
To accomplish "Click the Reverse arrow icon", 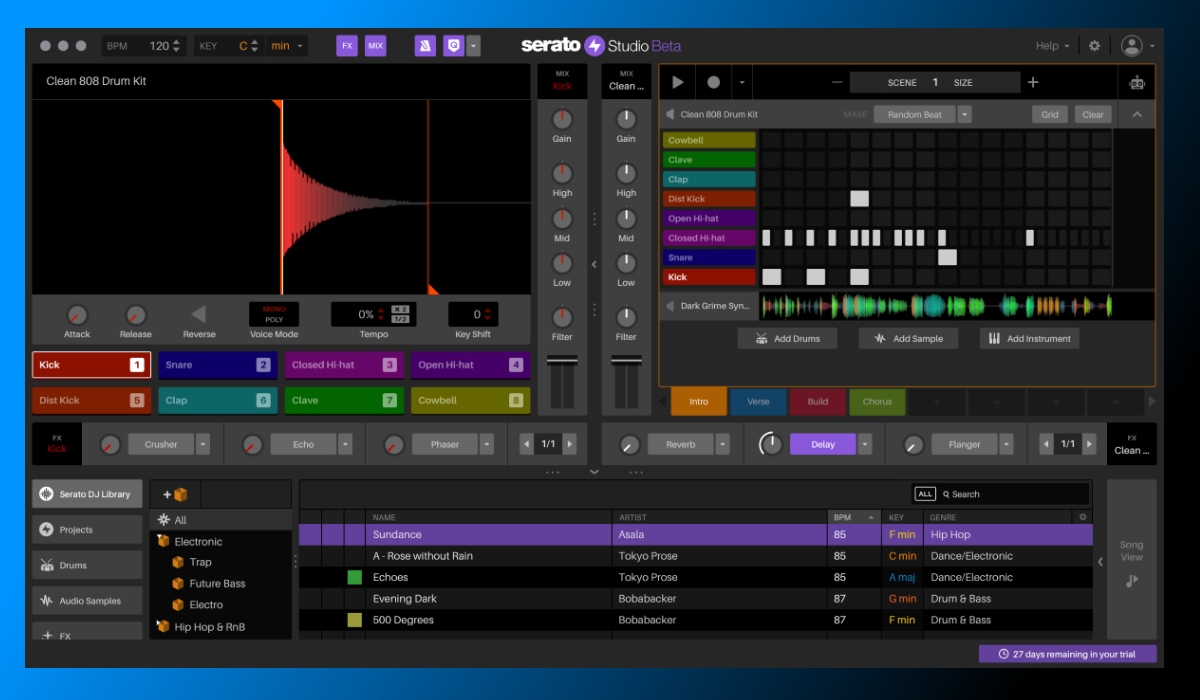I will coord(198,314).
